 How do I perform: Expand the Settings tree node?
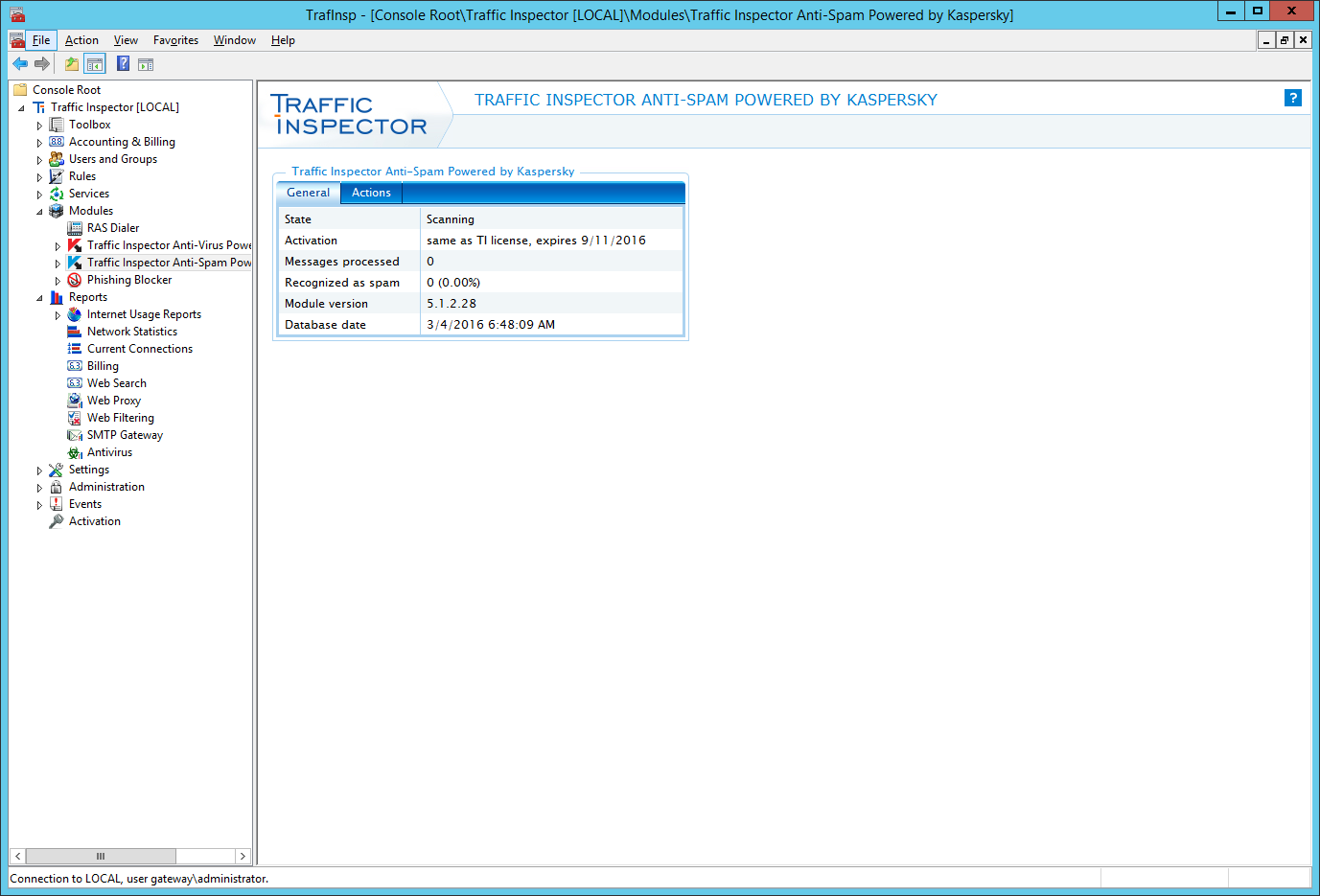click(x=39, y=471)
